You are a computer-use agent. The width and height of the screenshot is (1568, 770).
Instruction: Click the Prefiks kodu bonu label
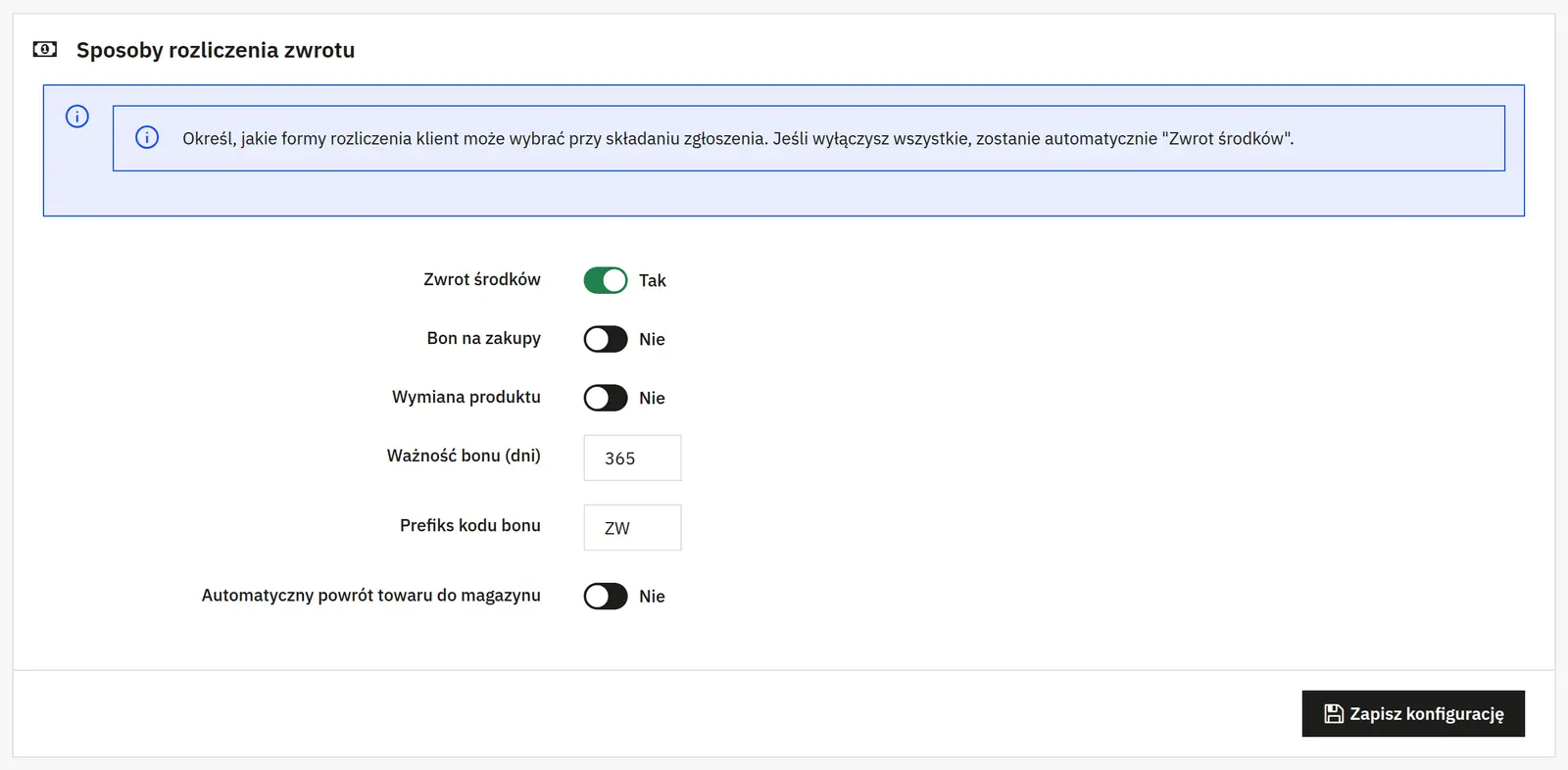470,525
